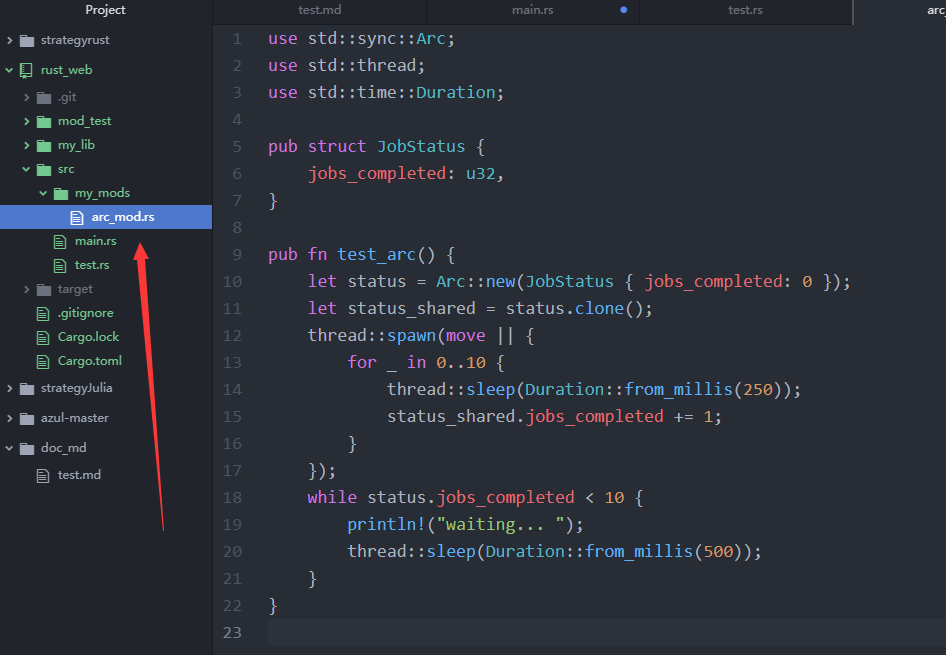Image resolution: width=946 pixels, height=655 pixels.
Task: Expand the strategyJulia folder
Action: (8, 388)
